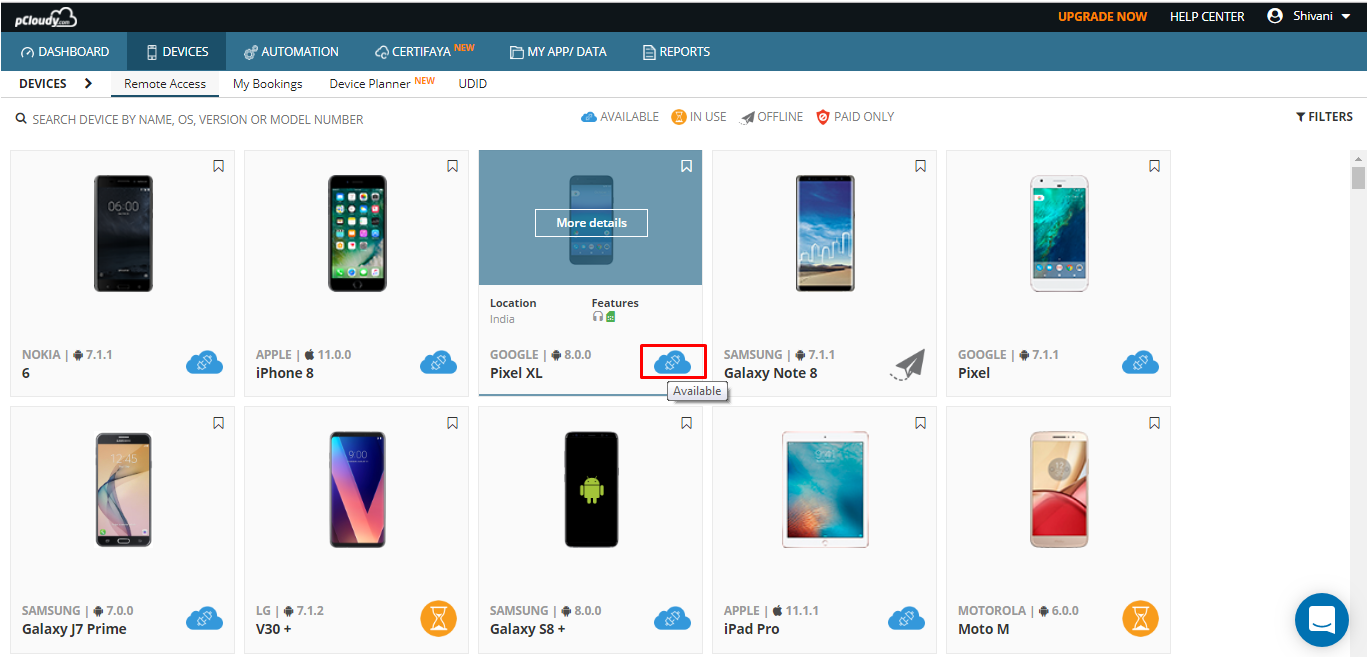Screen dimensions: 1368x658
Task: Filter by Offline devices
Action: [x=771, y=117]
